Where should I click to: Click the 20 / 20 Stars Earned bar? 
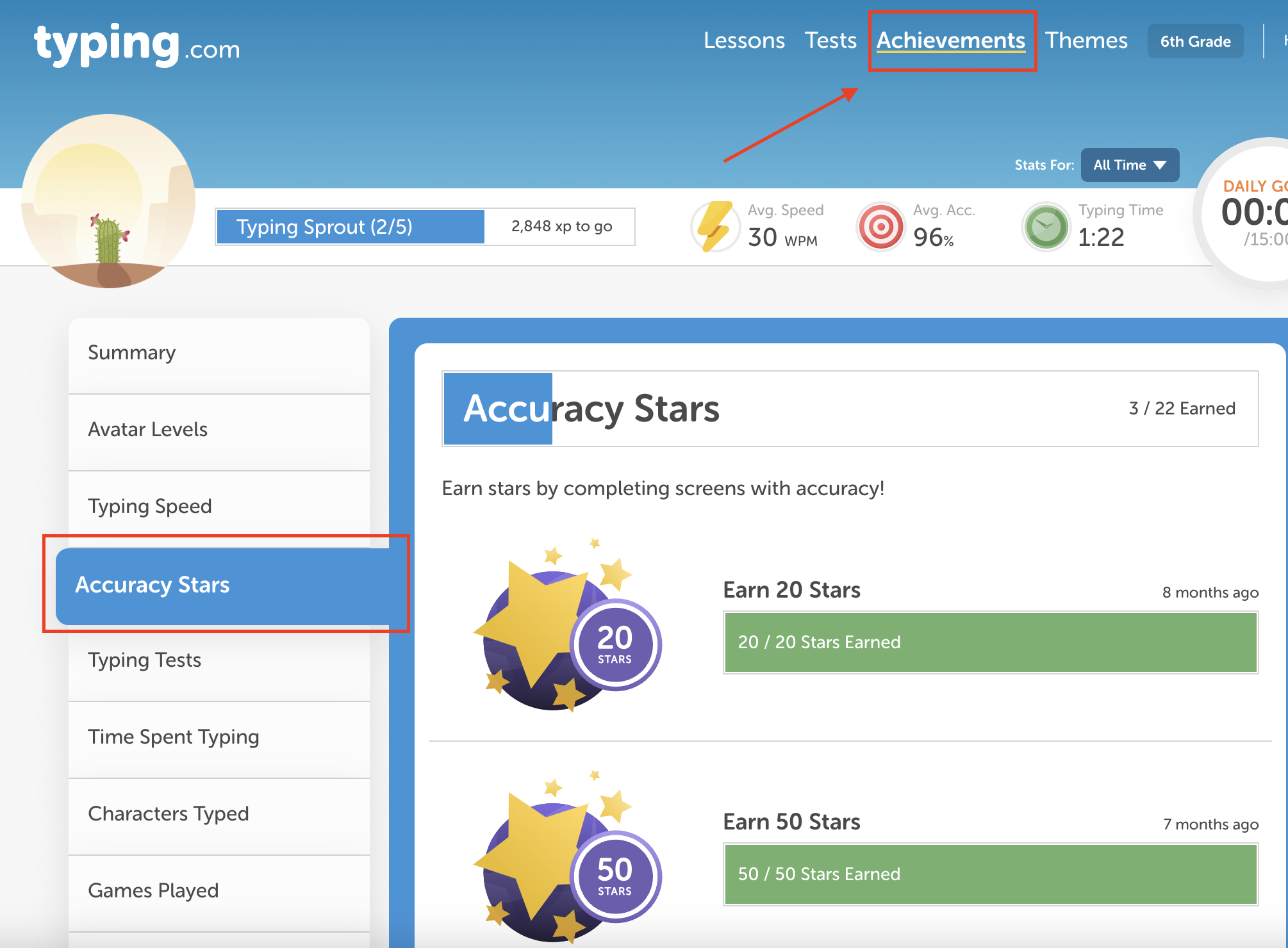coord(991,642)
